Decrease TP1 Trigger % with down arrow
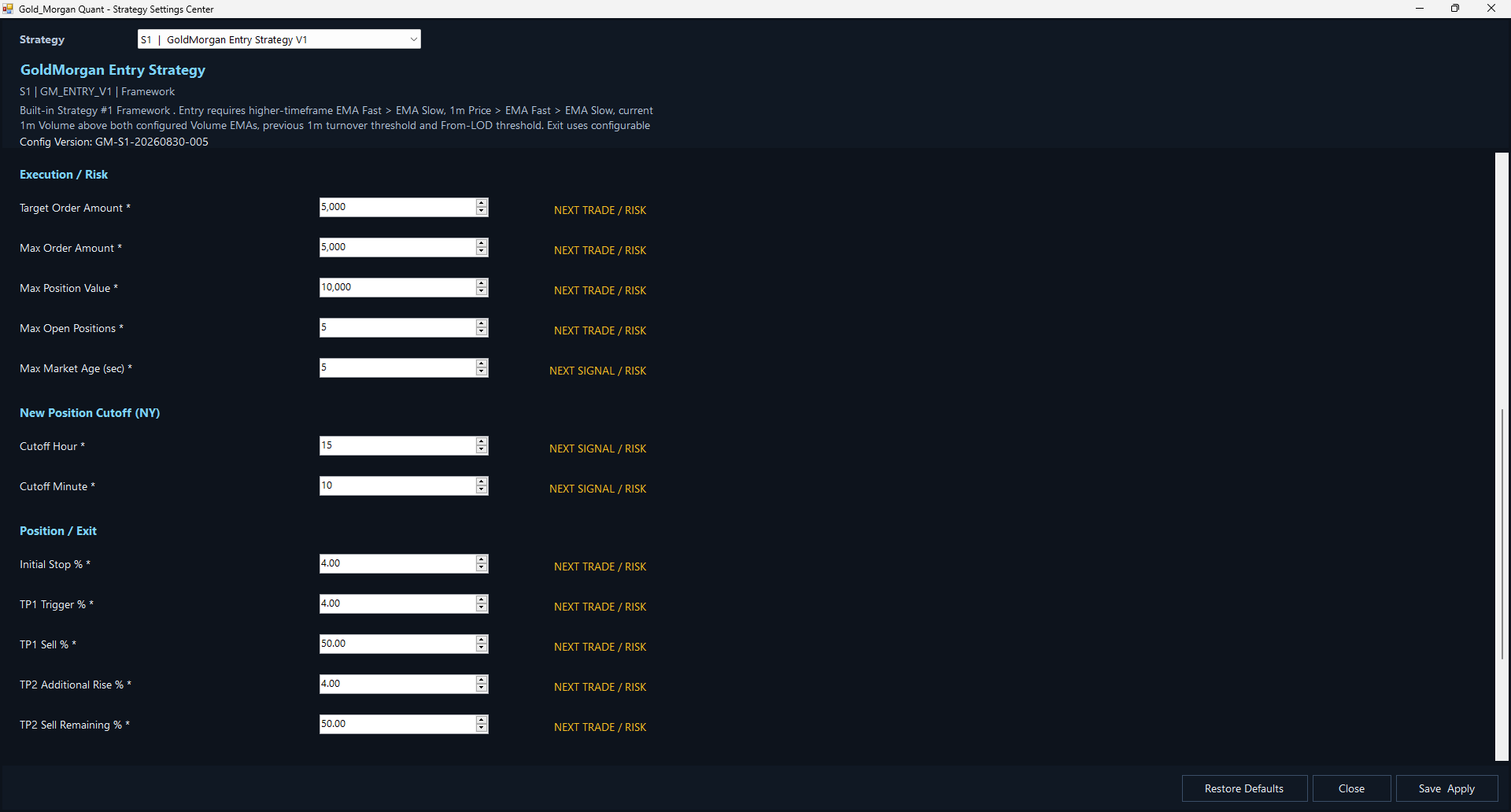The height and width of the screenshot is (812, 1511). click(x=482, y=608)
